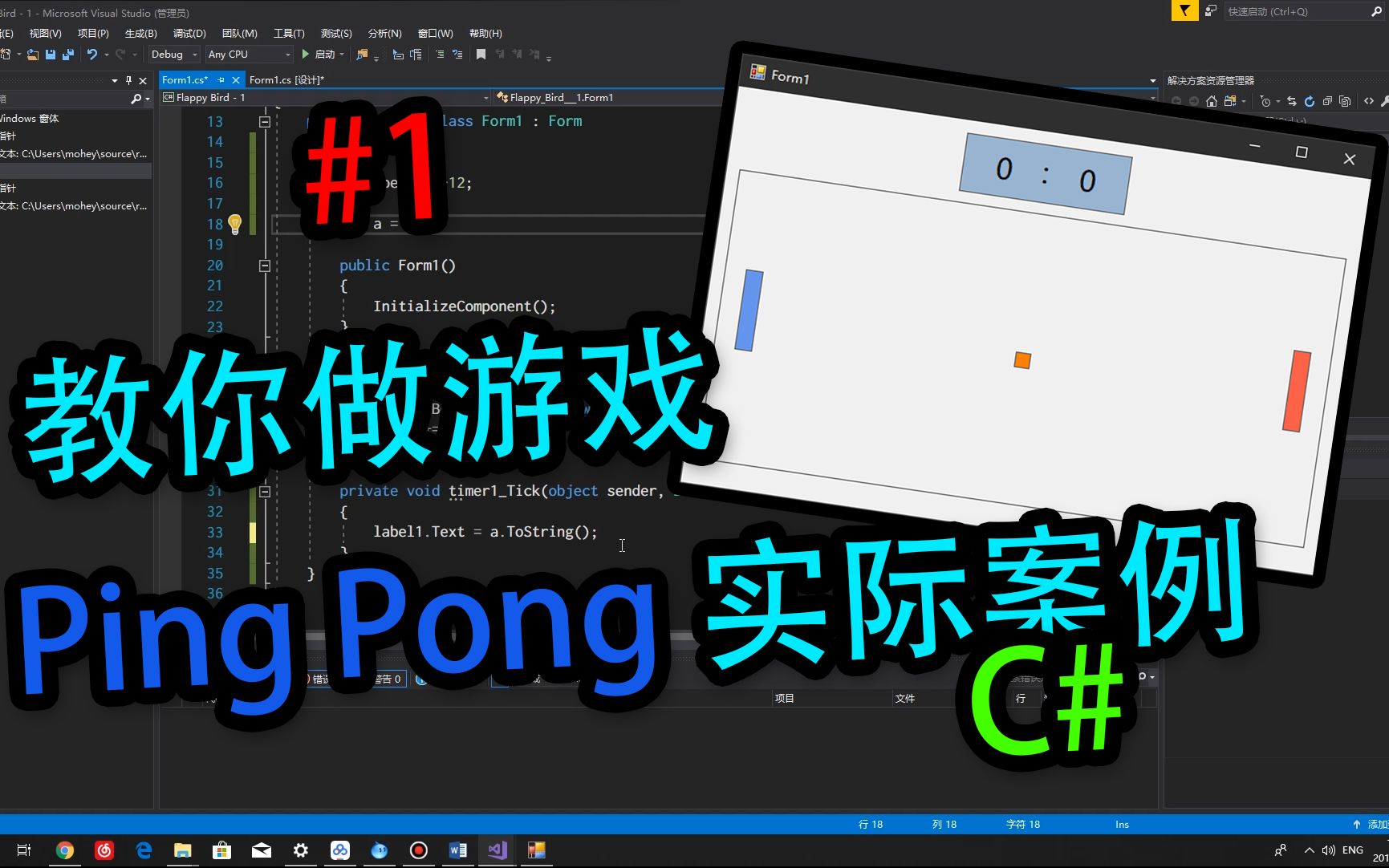The image size is (1389, 868).
Task: Open the 启动 button dropdown arrow
Action: [342, 55]
